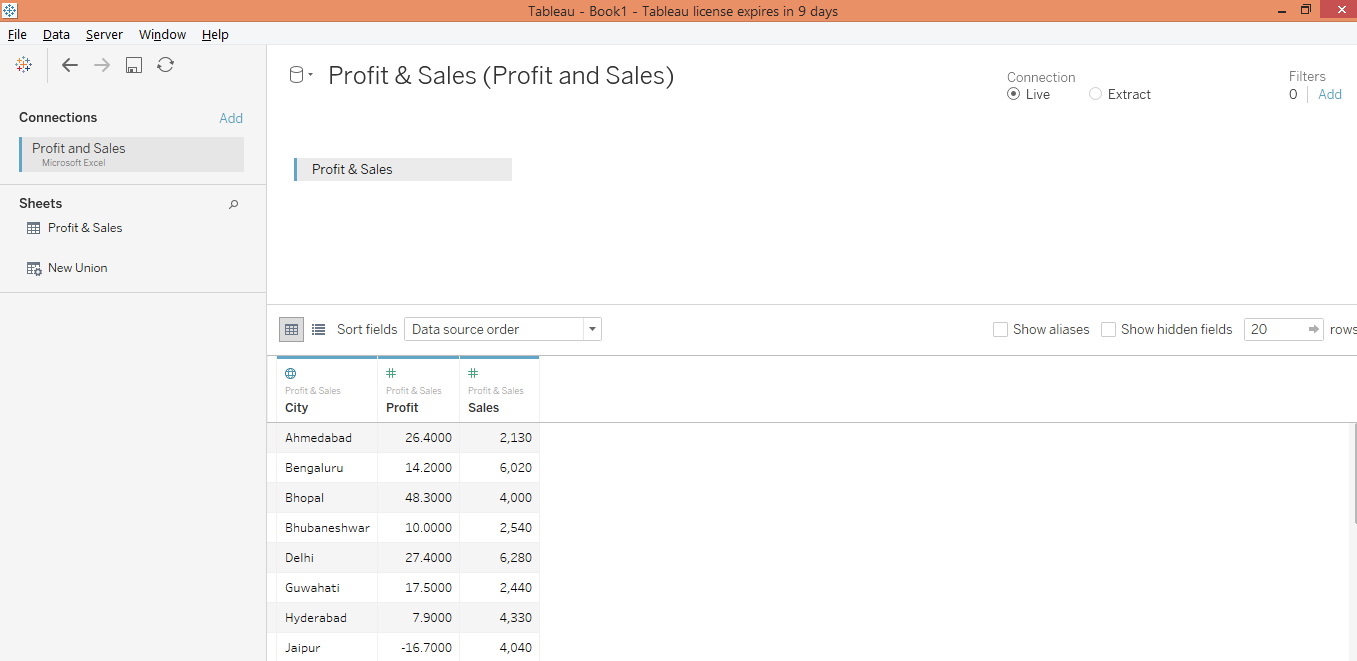
Task: Open the Sort fields order dropdown
Action: (591, 328)
